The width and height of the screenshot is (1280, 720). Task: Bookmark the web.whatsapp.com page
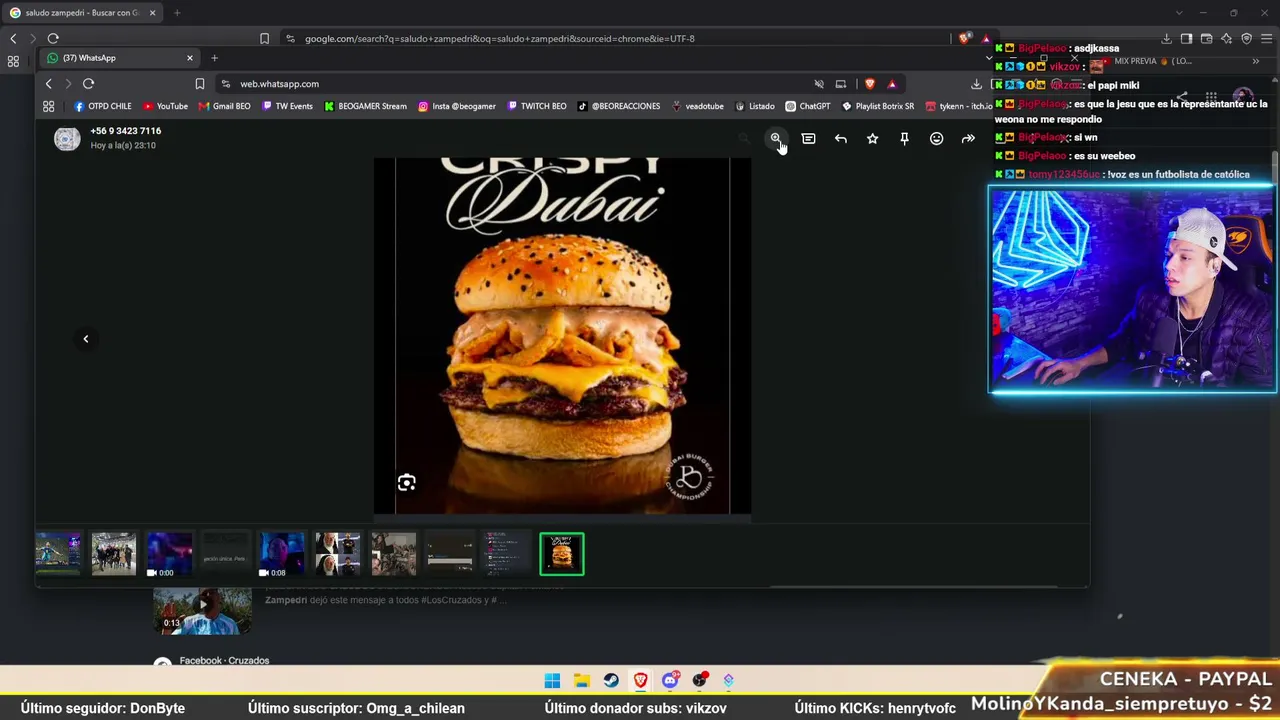pyautogui.click(x=200, y=84)
